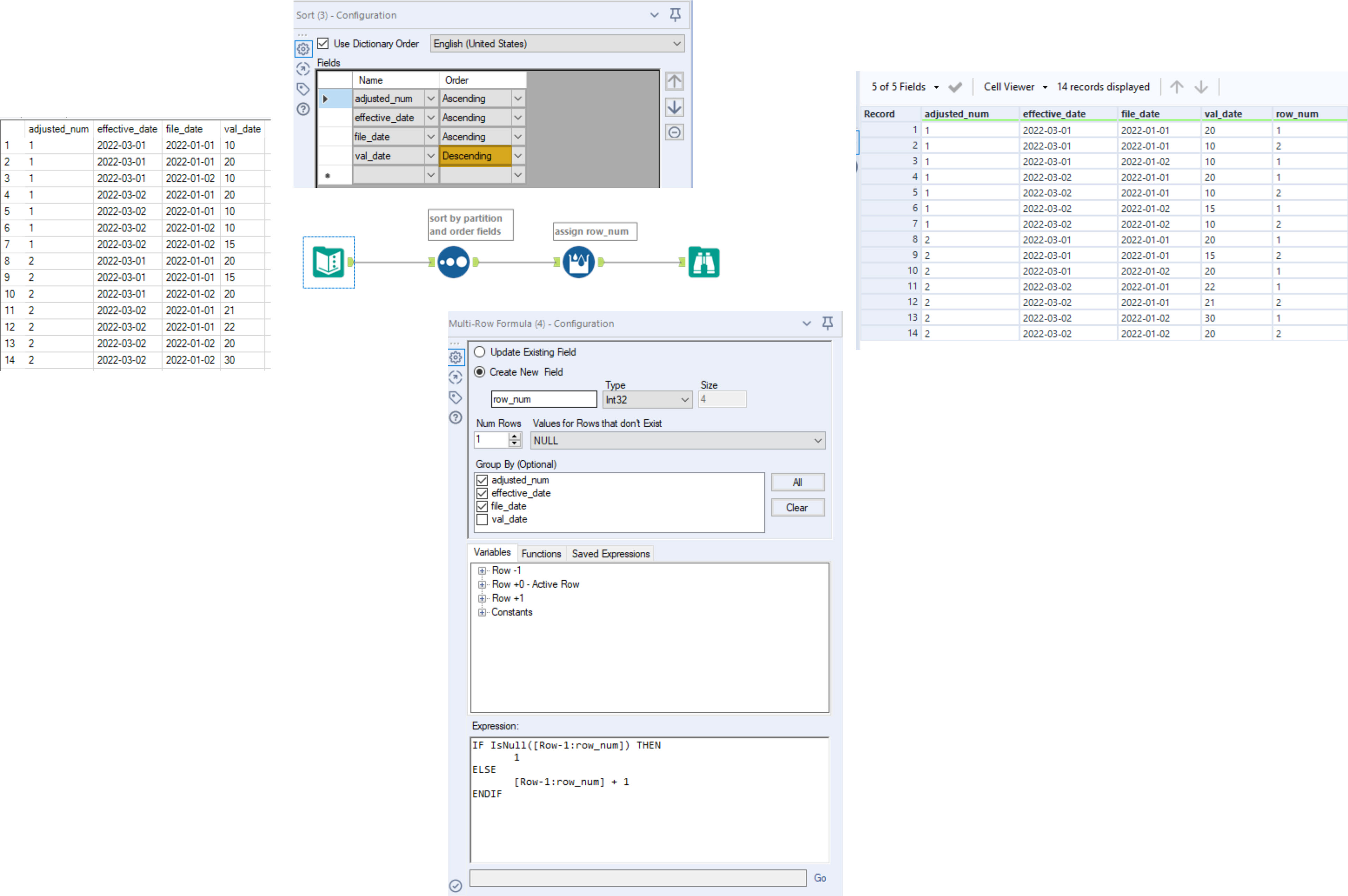Image resolution: width=1348 pixels, height=896 pixels.
Task: Pin the Multi-Row Formula configuration window
Action: (827, 323)
